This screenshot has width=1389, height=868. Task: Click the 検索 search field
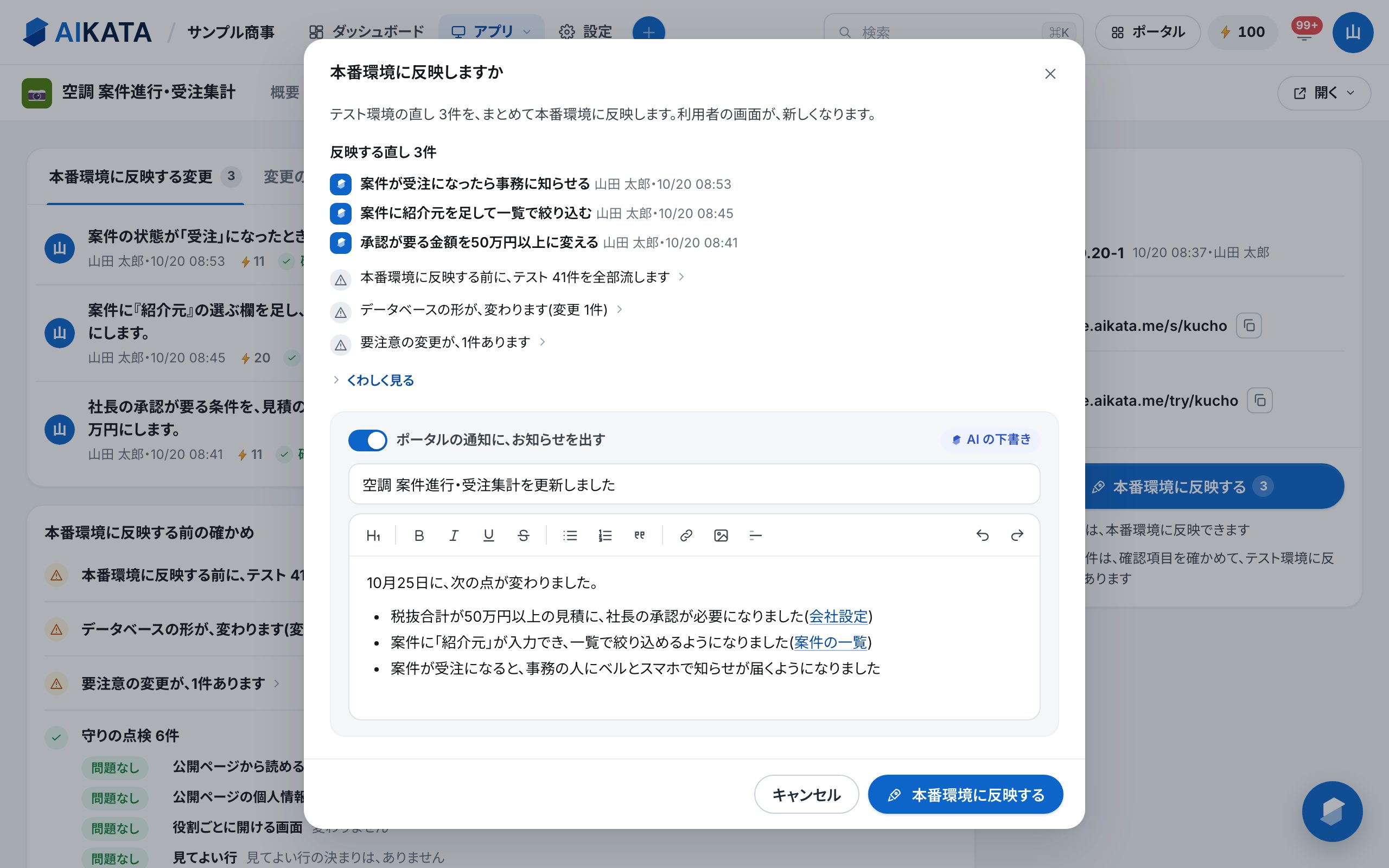(x=953, y=32)
